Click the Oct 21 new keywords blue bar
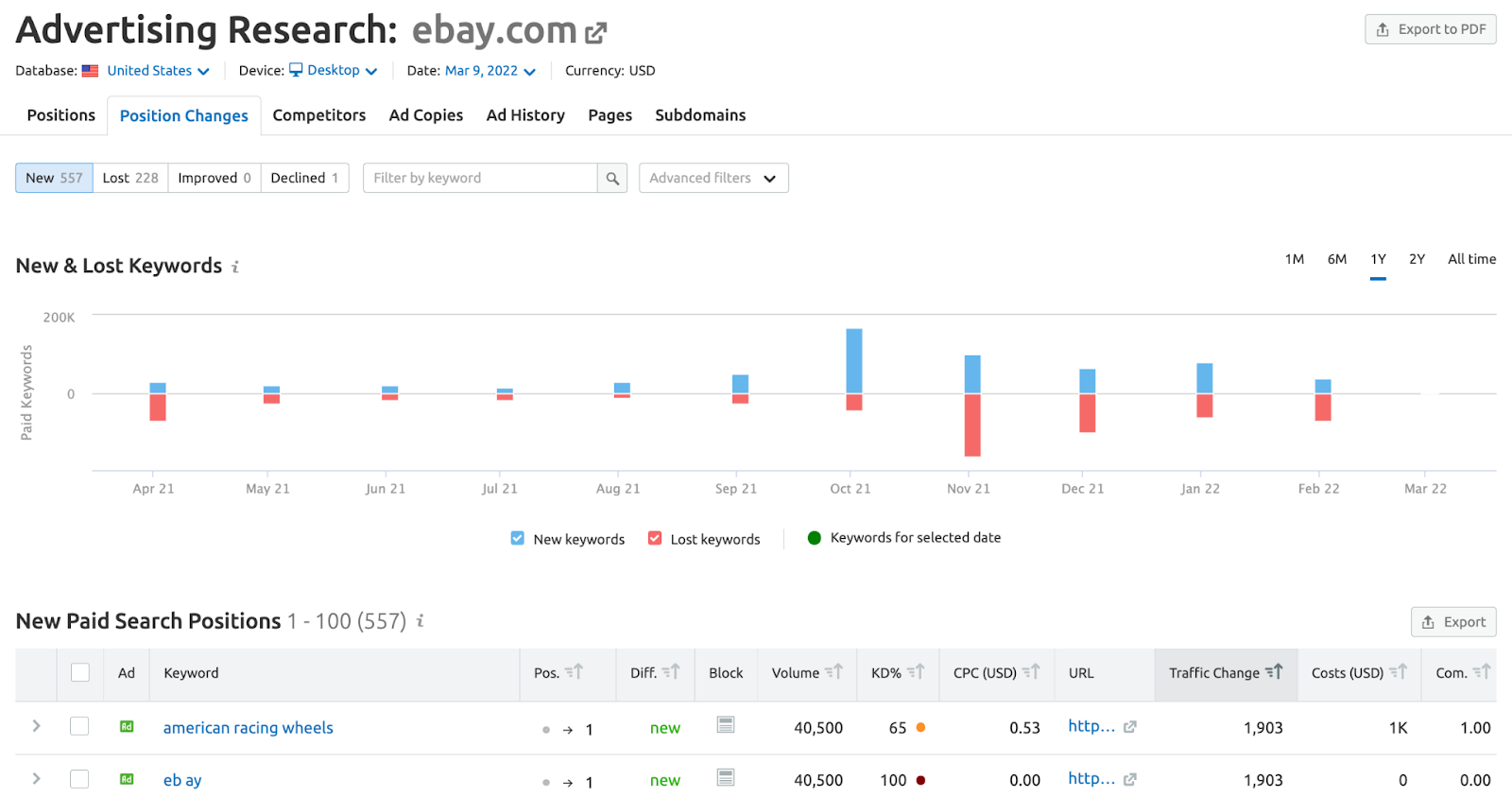Viewport: 1512px width, 797px height. click(854, 360)
